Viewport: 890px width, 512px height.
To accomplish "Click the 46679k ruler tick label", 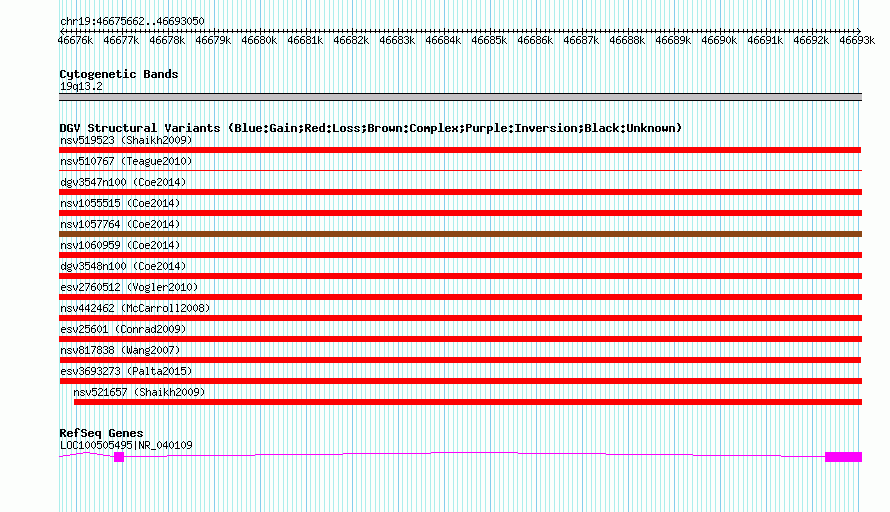I will (213, 41).
